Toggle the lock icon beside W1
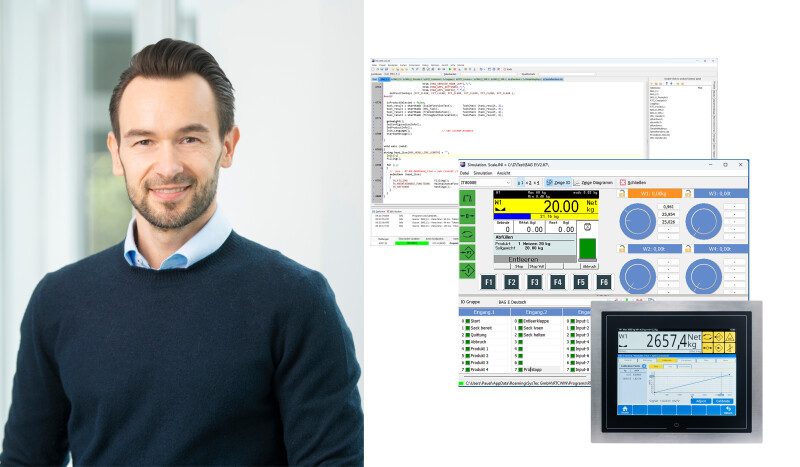Viewport: 800px width, 467px height. coord(621,193)
